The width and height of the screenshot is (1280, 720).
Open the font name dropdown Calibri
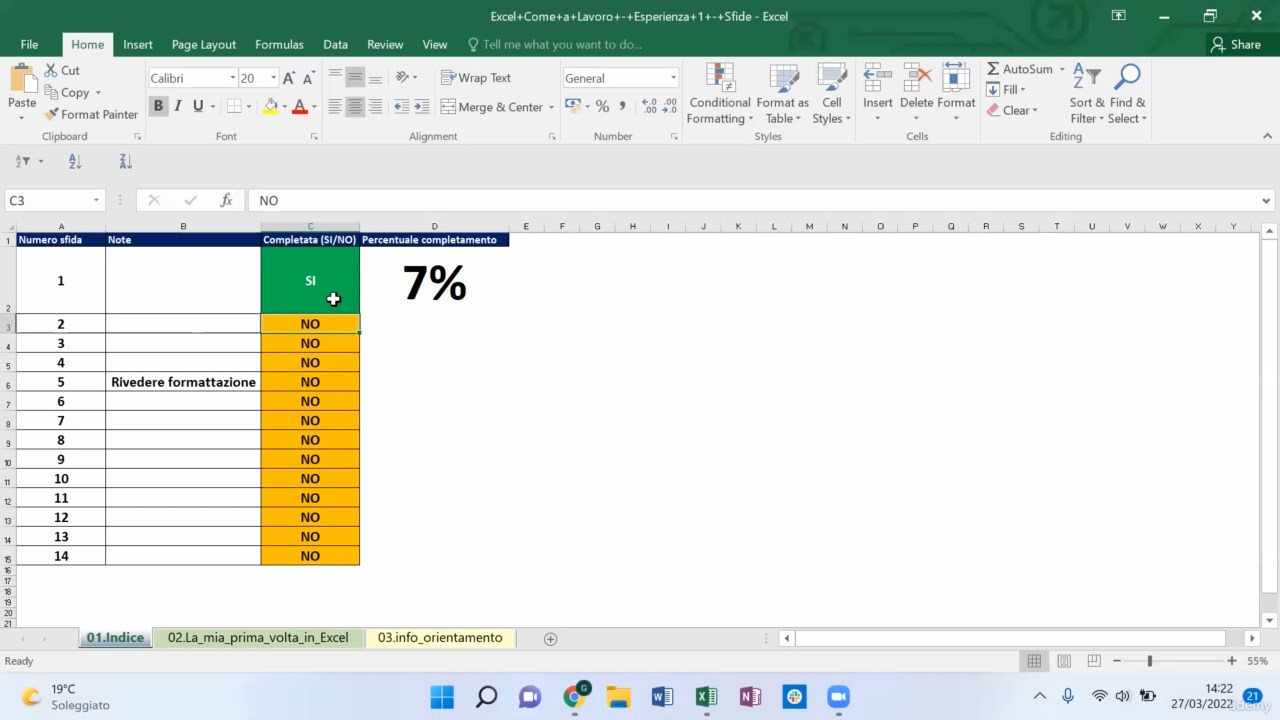coord(232,78)
